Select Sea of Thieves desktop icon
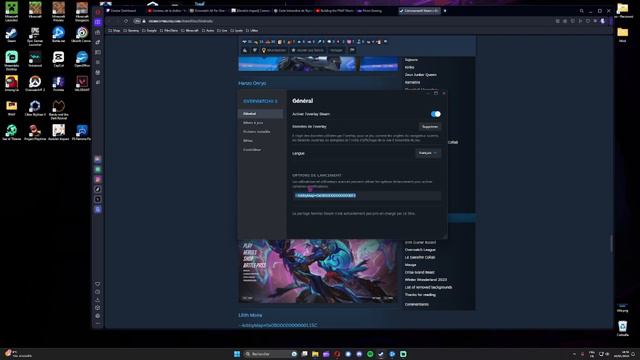Viewport: 640px width, 360px height. [11, 133]
